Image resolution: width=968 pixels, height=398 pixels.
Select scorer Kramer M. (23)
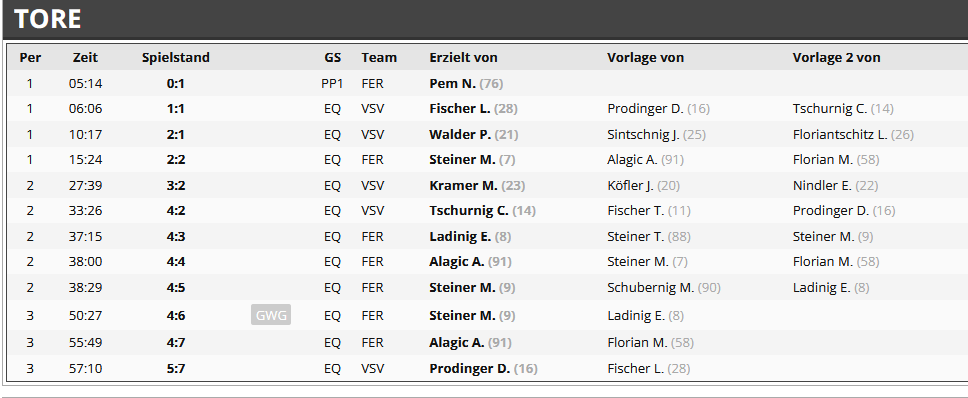(x=477, y=185)
